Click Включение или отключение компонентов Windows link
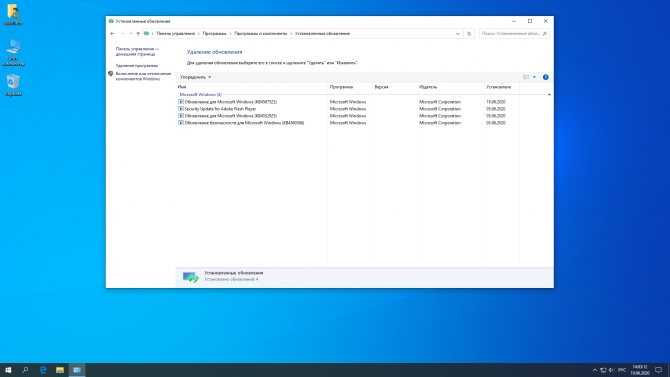This screenshot has height=377, width=670. pos(143,76)
